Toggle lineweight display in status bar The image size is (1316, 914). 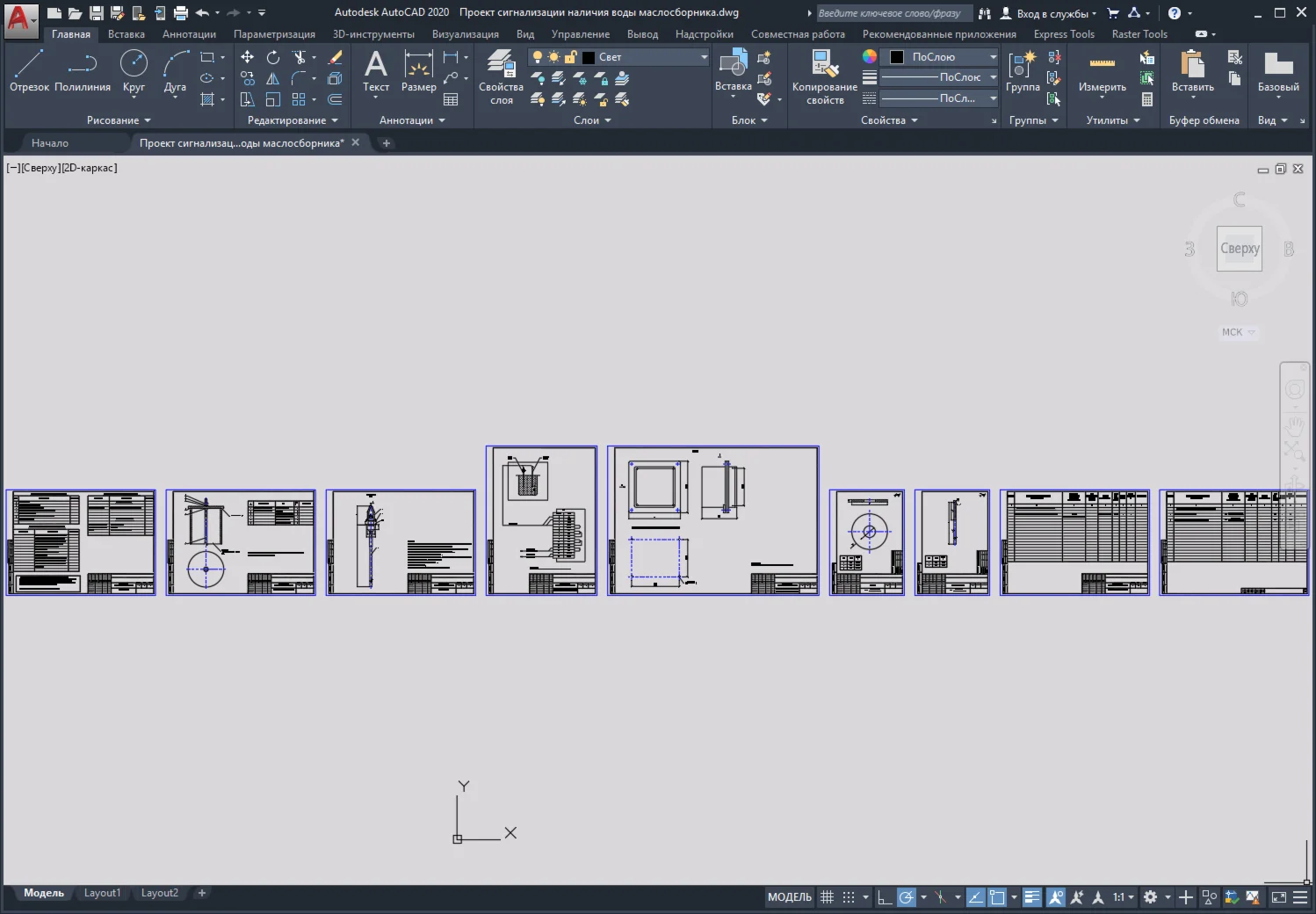(x=1032, y=897)
